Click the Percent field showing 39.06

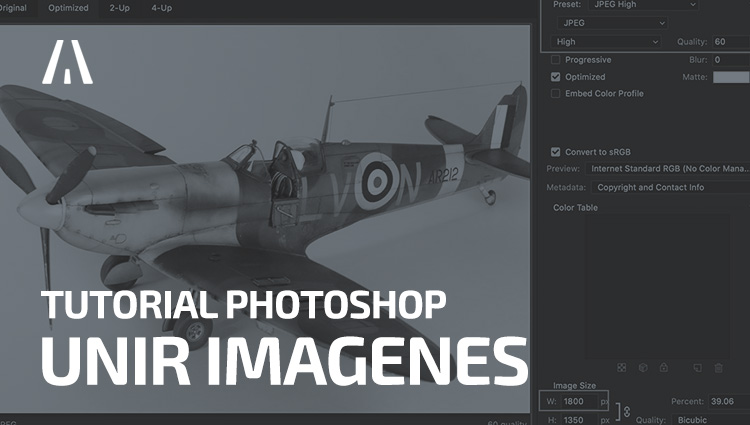(x=729, y=402)
